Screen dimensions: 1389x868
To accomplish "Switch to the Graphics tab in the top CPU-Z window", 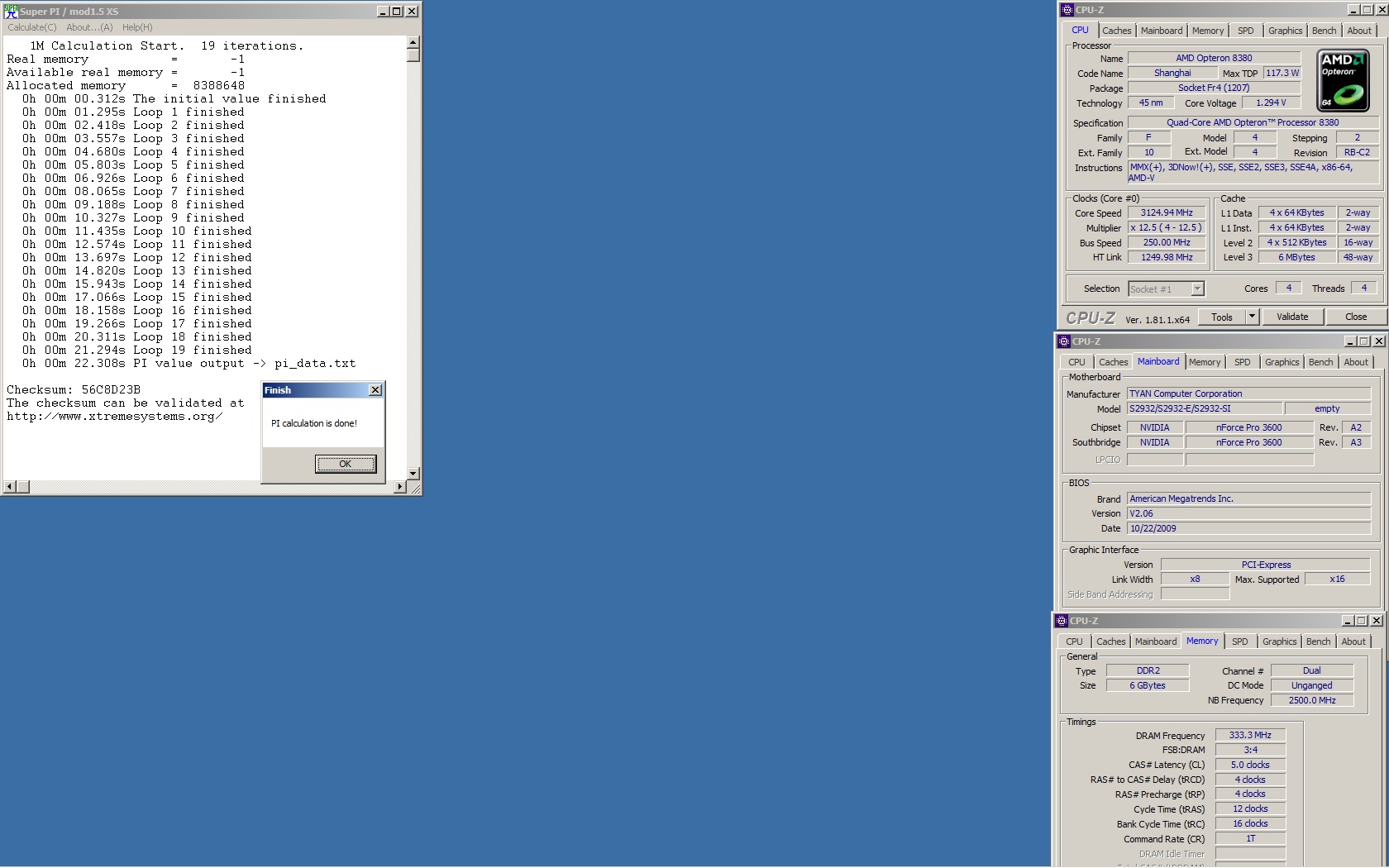I will [1285, 31].
